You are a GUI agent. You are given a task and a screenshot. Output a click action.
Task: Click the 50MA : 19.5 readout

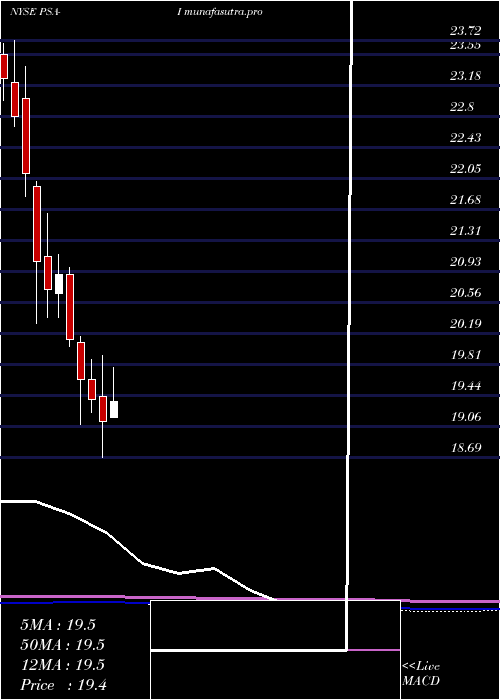point(62,645)
